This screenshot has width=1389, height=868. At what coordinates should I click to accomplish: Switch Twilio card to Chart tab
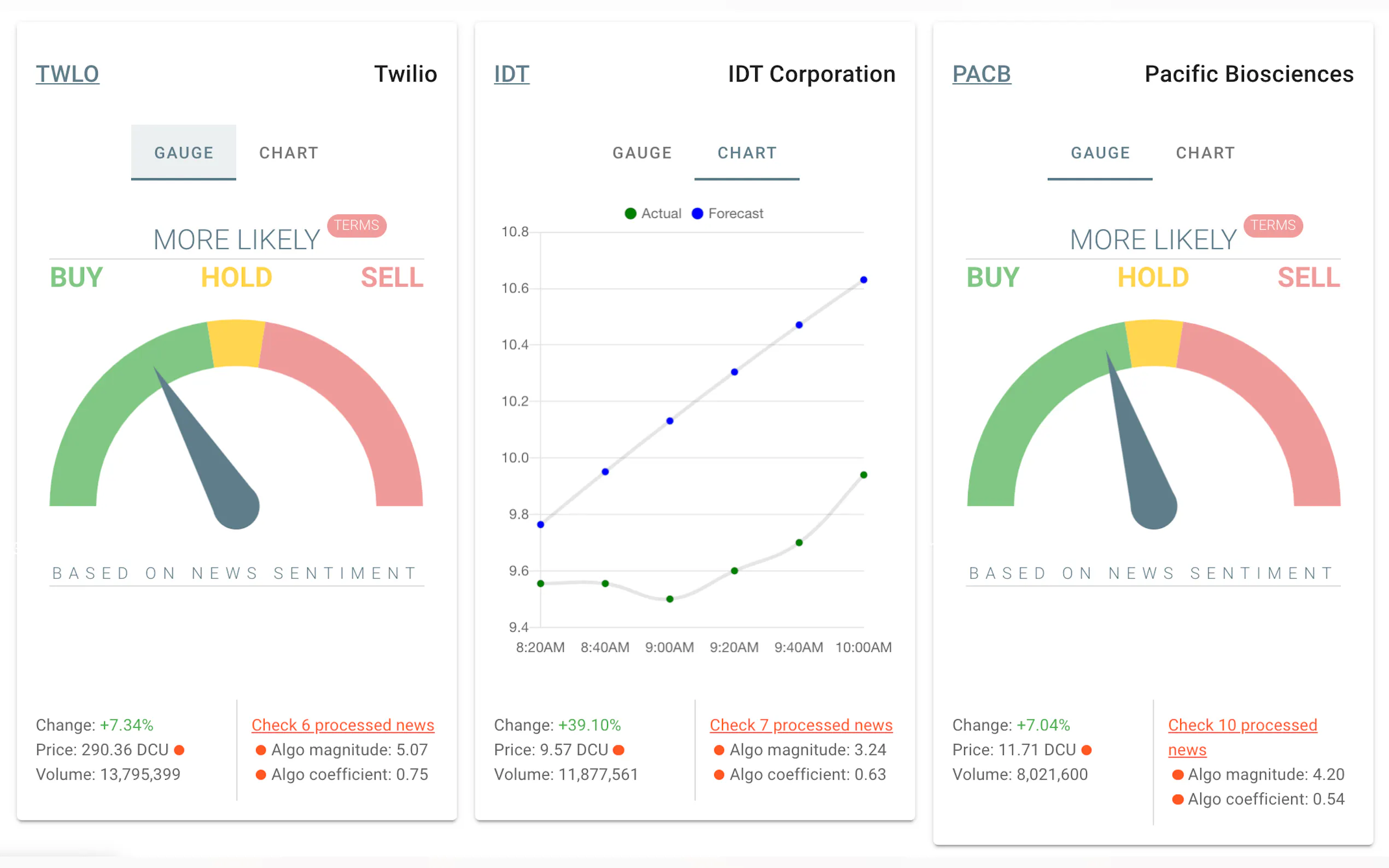[x=288, y=153]
